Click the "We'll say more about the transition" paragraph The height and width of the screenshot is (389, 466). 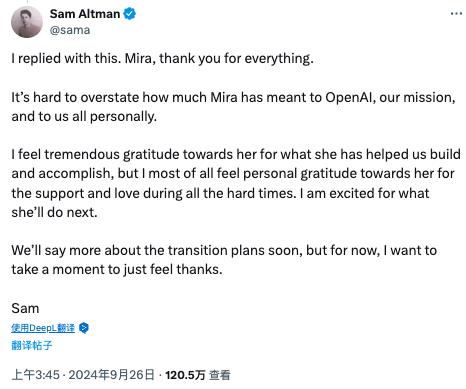(x=224, y=260)
